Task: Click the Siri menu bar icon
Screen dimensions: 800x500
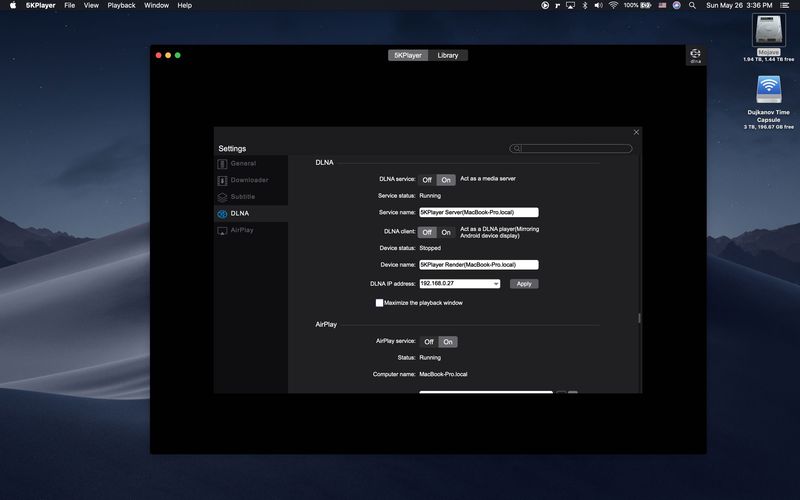Action: [x=677, y=5]
